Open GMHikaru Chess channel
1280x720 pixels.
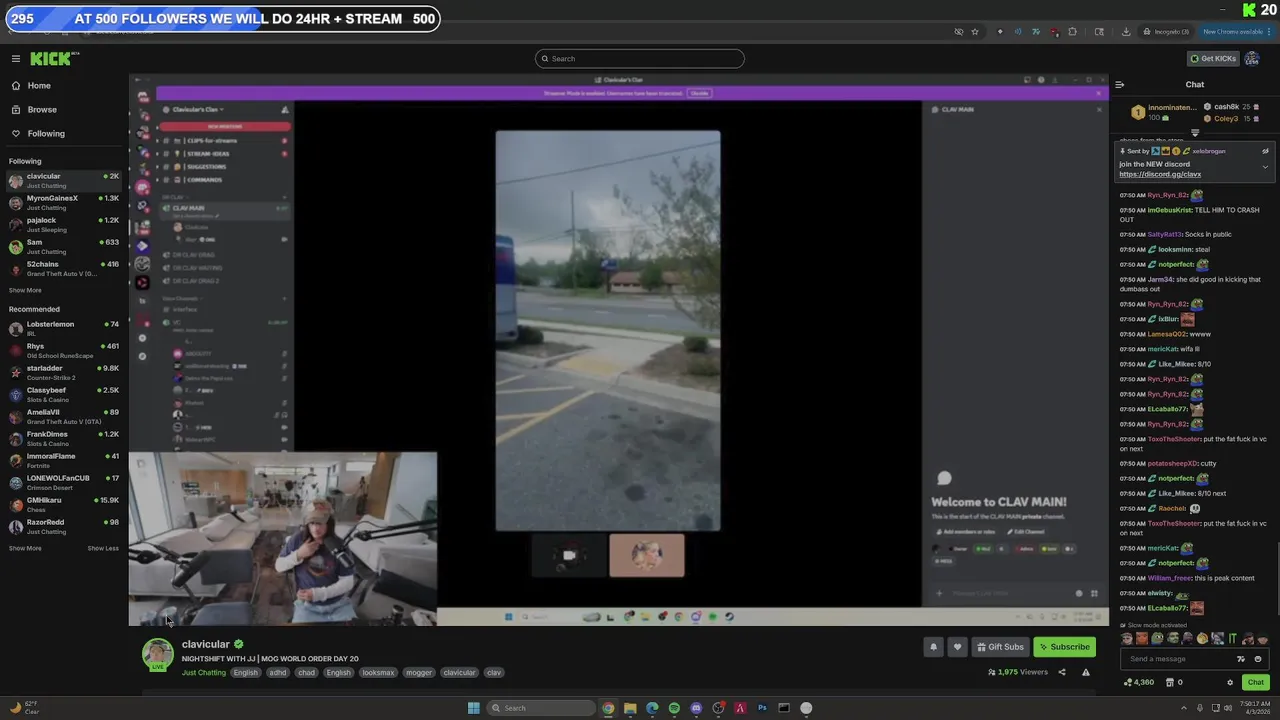click(64, 505)
